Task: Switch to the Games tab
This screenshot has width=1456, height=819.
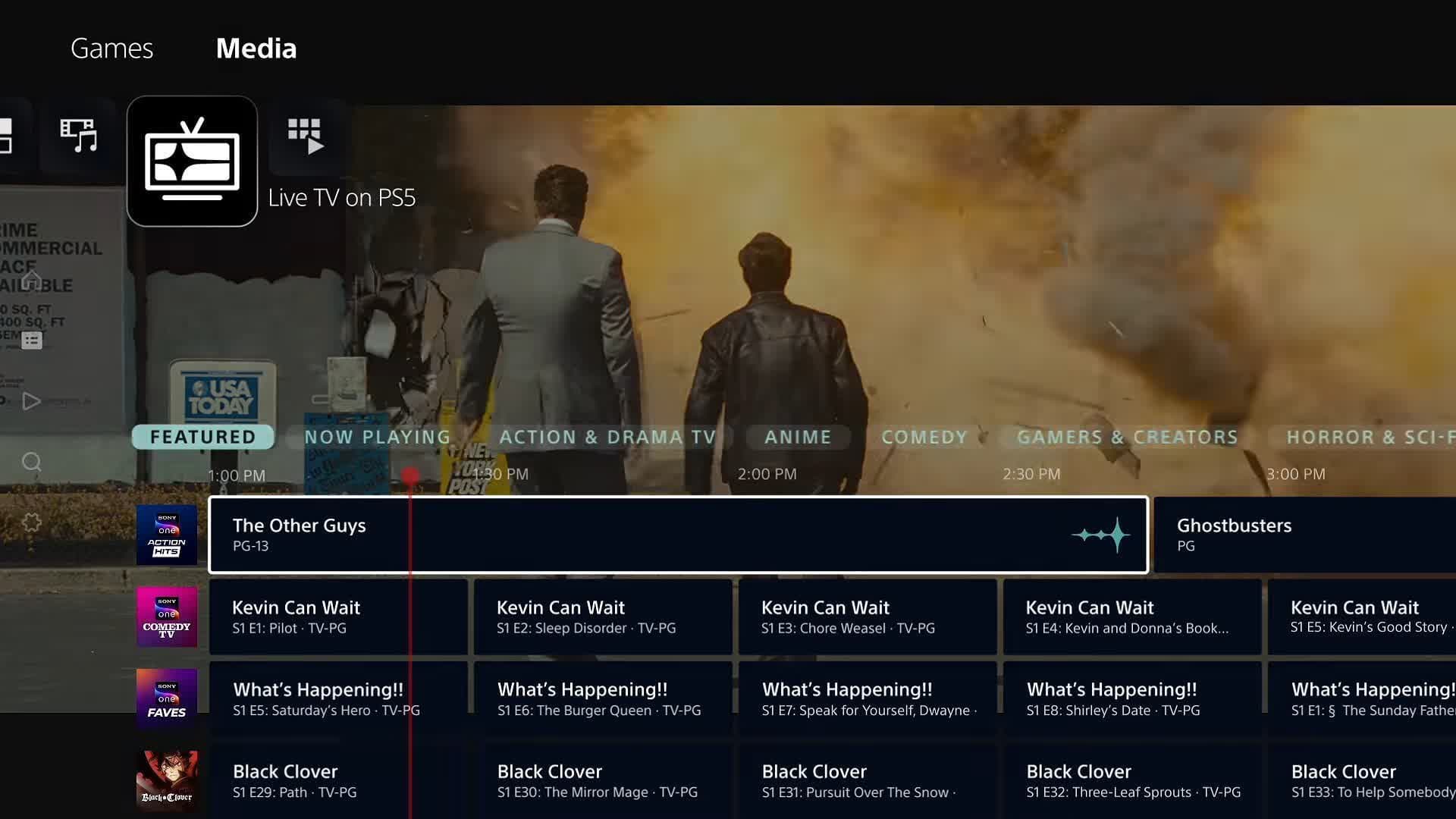Action: [x=111, y=49]
